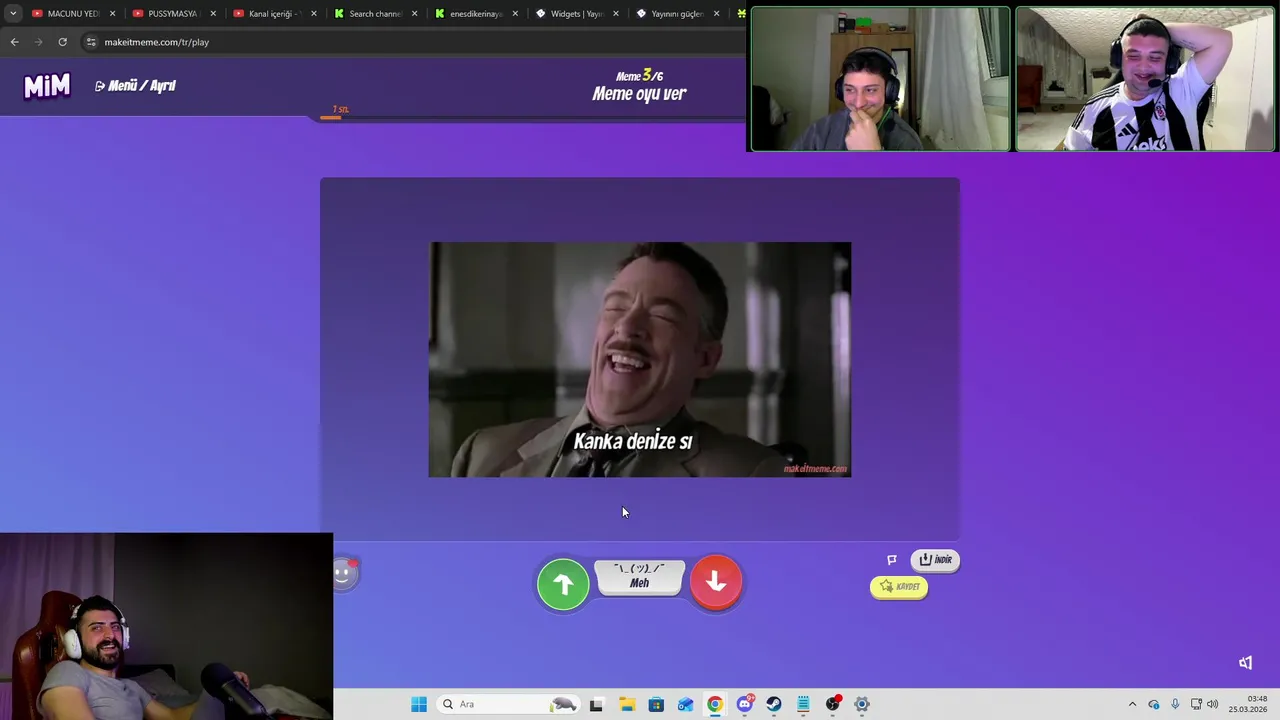Reload the page with the refresh icon
The image size is (1280, 720).
coord(62,42)
